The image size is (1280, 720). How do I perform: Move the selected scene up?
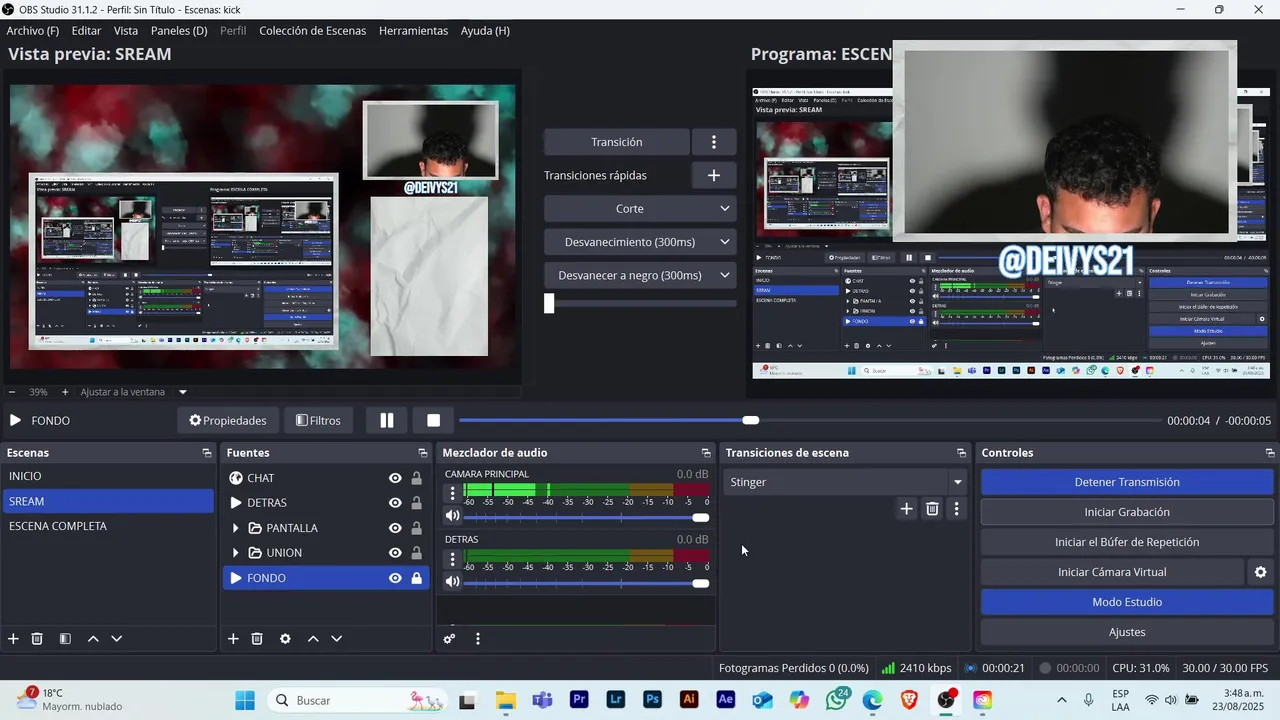pos(93,639)
